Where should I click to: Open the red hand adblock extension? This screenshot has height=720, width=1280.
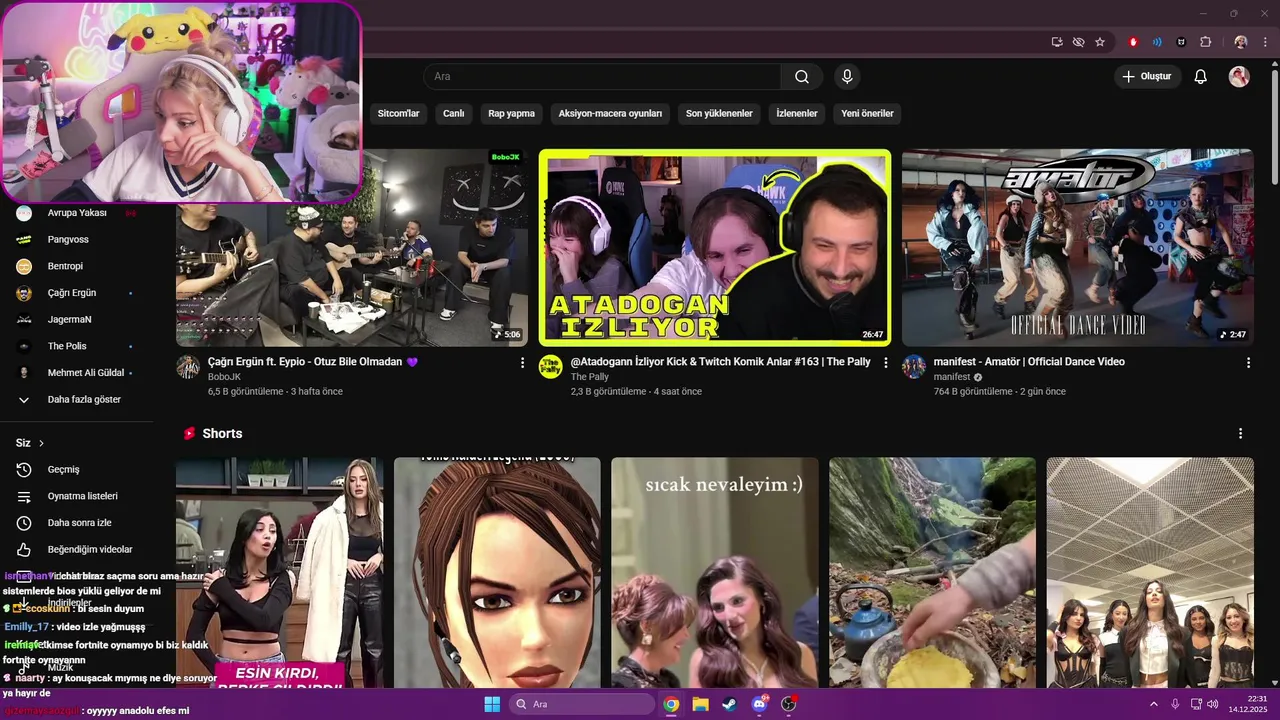pos(1133,42)
